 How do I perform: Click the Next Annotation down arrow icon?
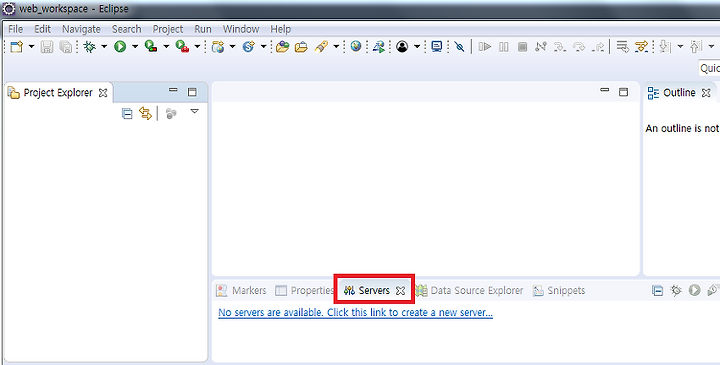click(665, 46)
